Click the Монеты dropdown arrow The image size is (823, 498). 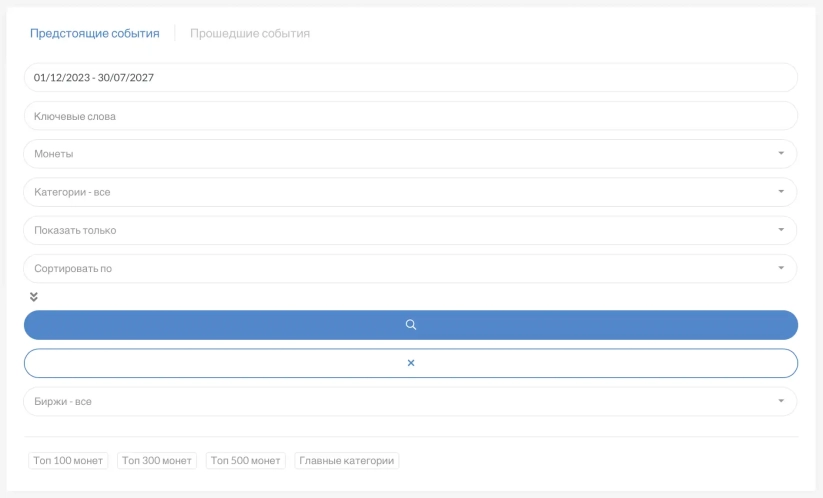pyautogui.click(x=780, y=154)
